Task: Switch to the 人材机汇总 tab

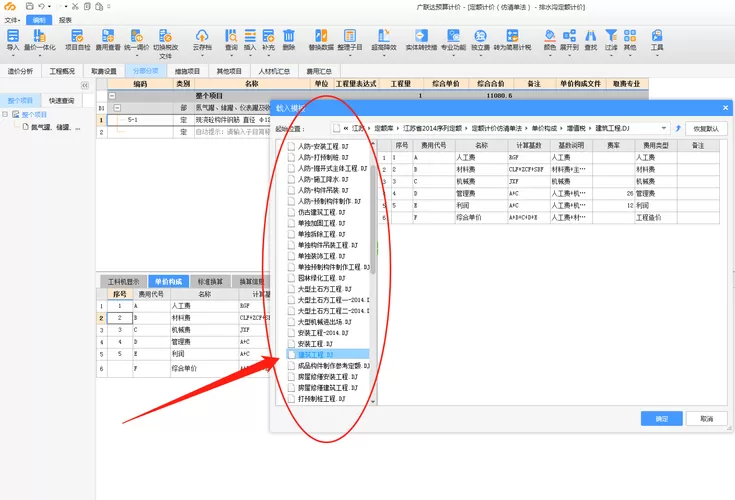Action: pyautogui.click(x=274, y=71)
